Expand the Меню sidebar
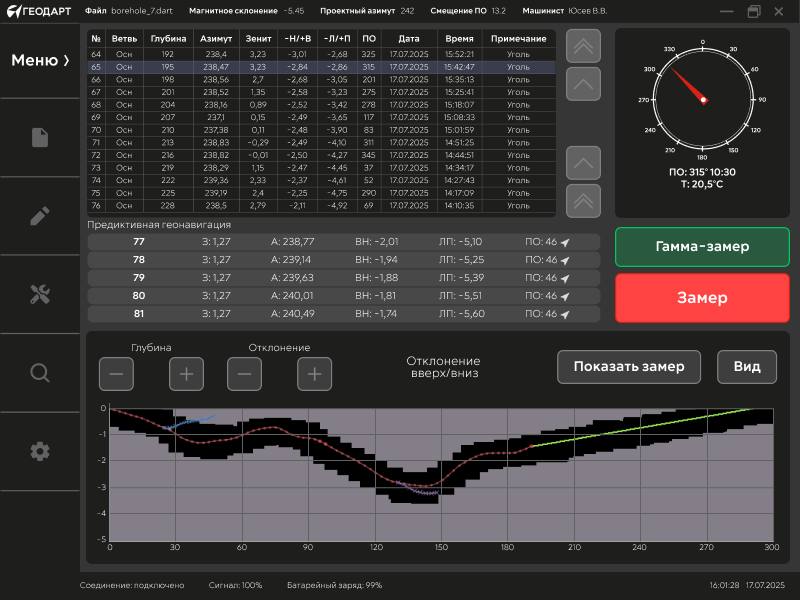 pyautogui.click(x=40, y=60)
